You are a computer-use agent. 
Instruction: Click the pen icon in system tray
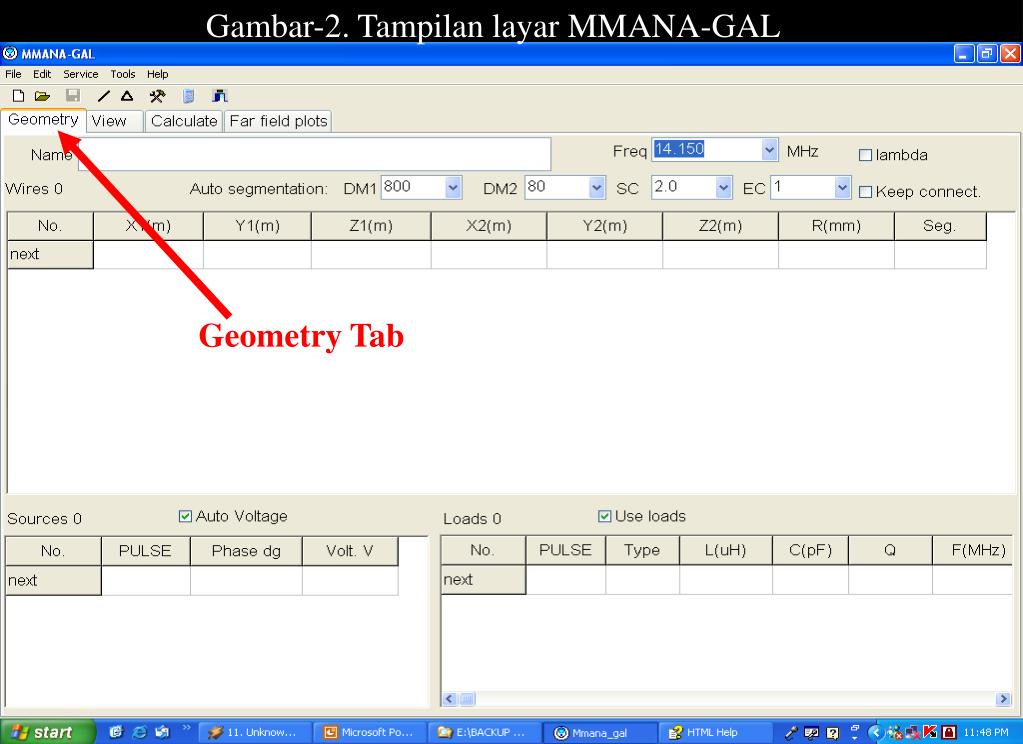point(791,732)
